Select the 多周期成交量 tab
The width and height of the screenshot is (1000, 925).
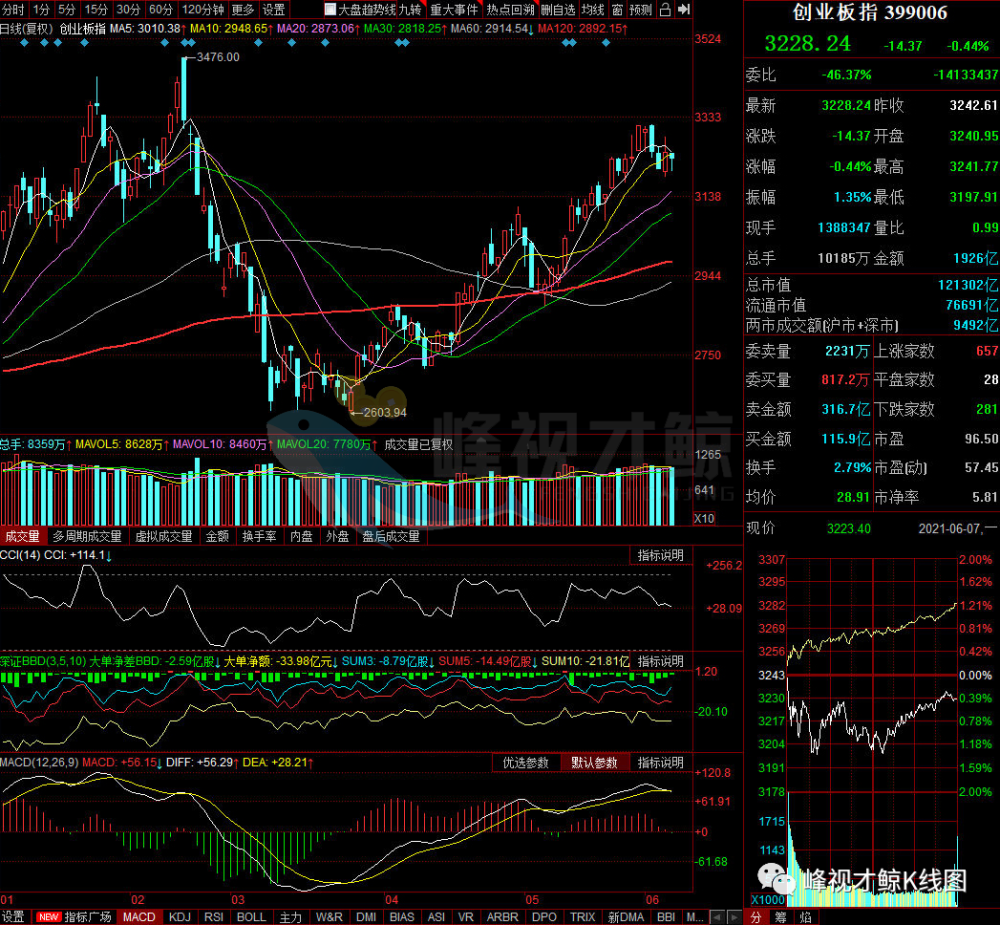[x=87, y=536]
